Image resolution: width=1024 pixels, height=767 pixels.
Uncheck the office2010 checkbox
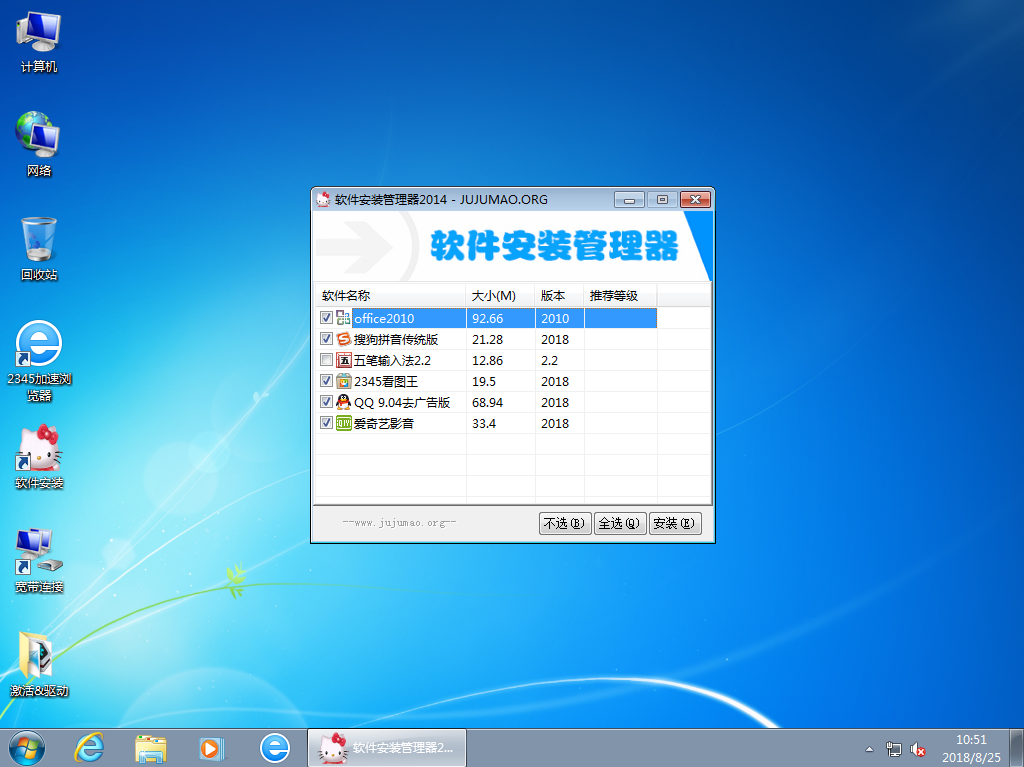click(x=326, y=318)
